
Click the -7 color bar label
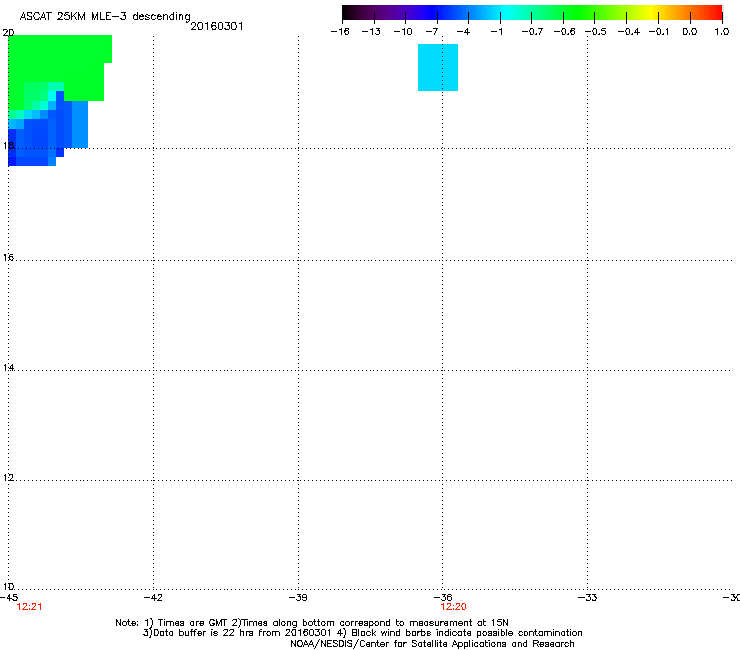[431, 32]
